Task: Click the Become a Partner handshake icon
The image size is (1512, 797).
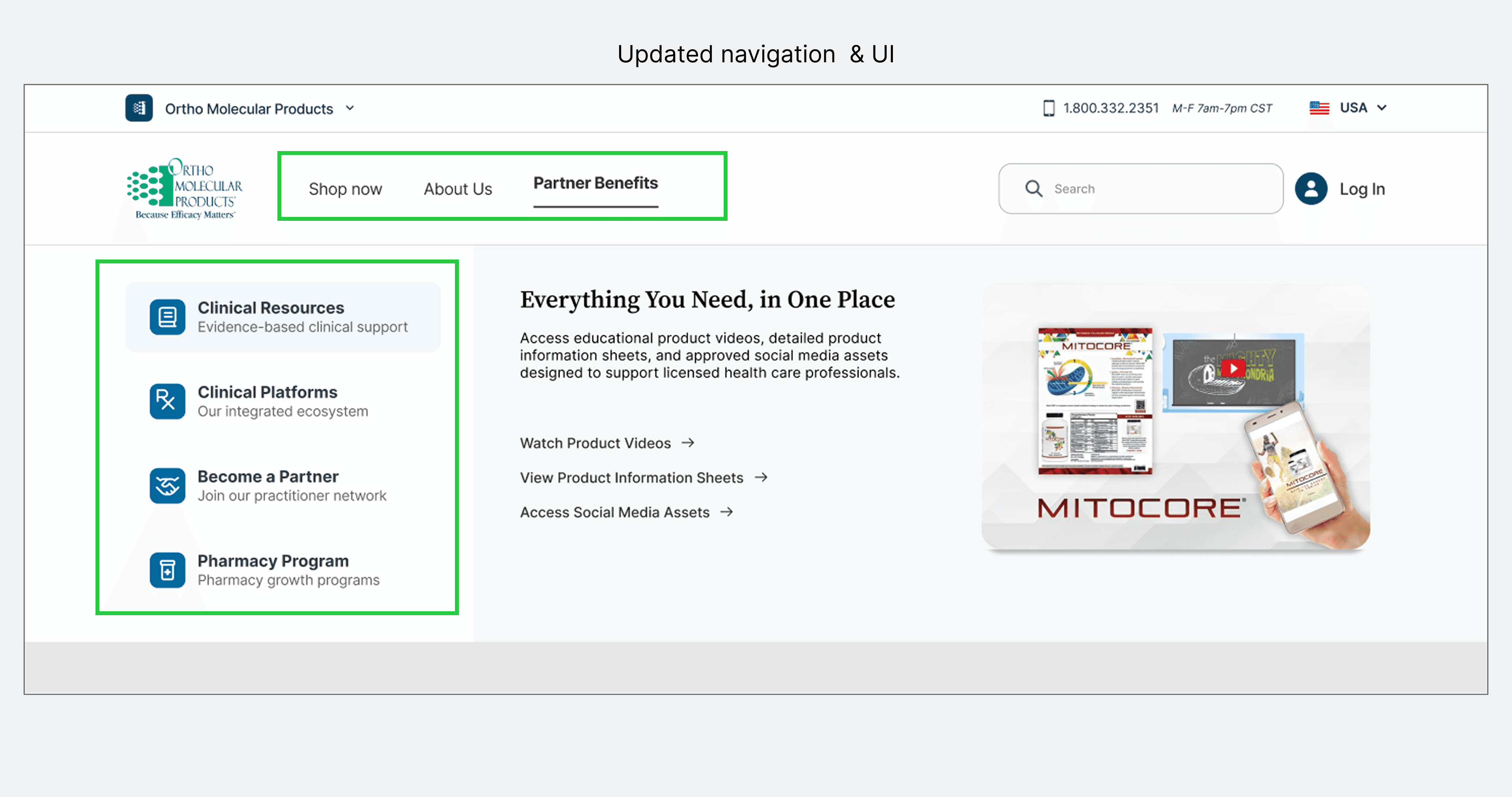Action: point(167,486)
